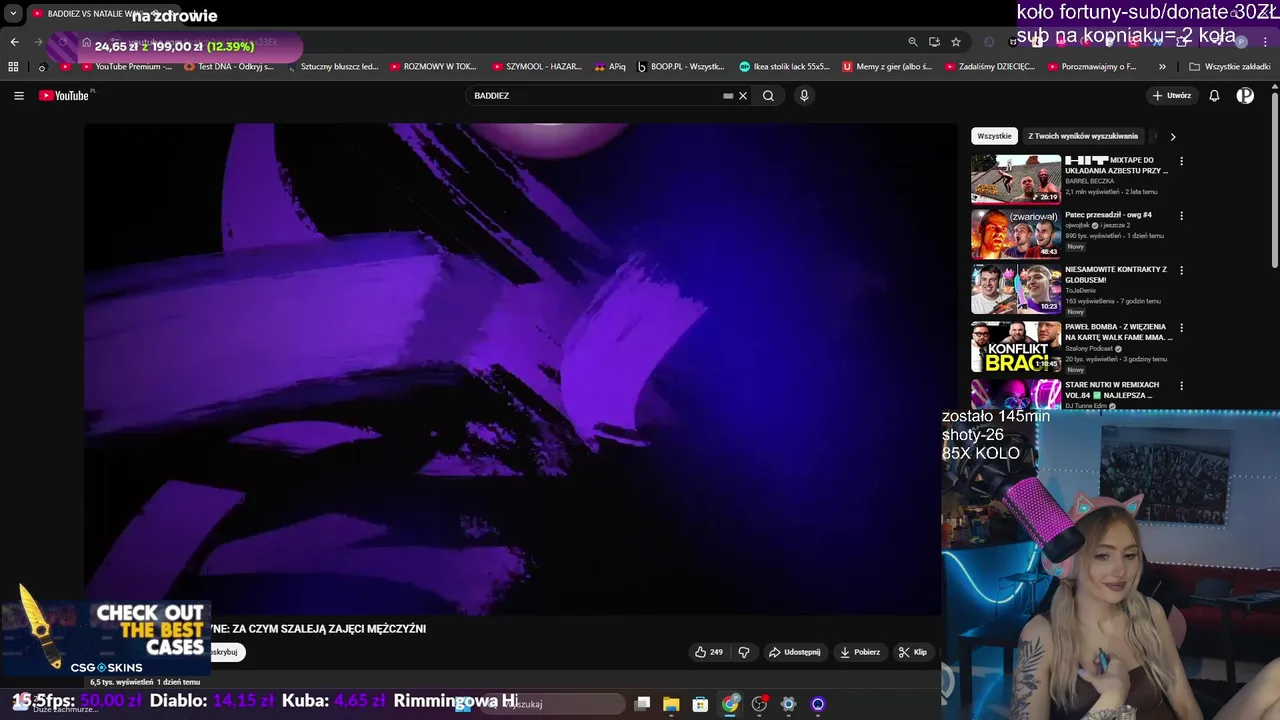
Task: Open the Porozmawiajmy o F bookmark
Action: pos(1092,67)
